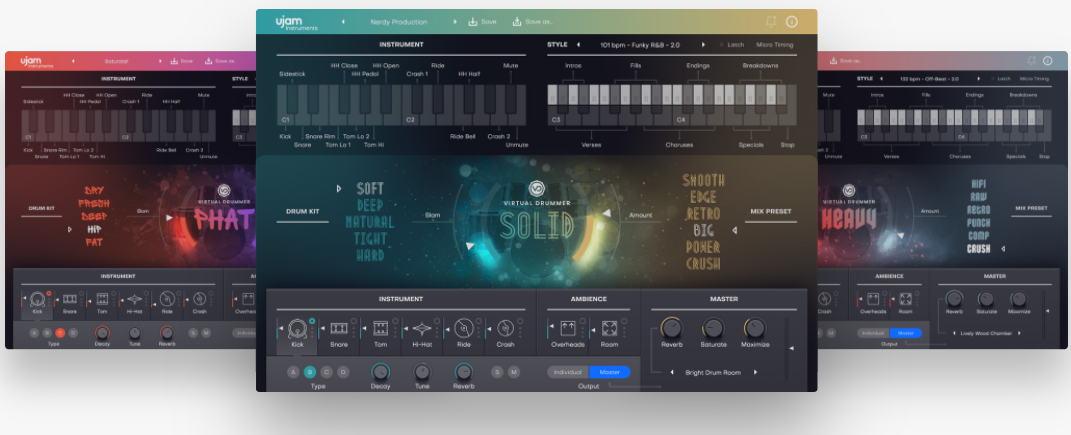Select the Tom drum icon in SOLID
This screenshot has height=435, width=1071.
380,328
